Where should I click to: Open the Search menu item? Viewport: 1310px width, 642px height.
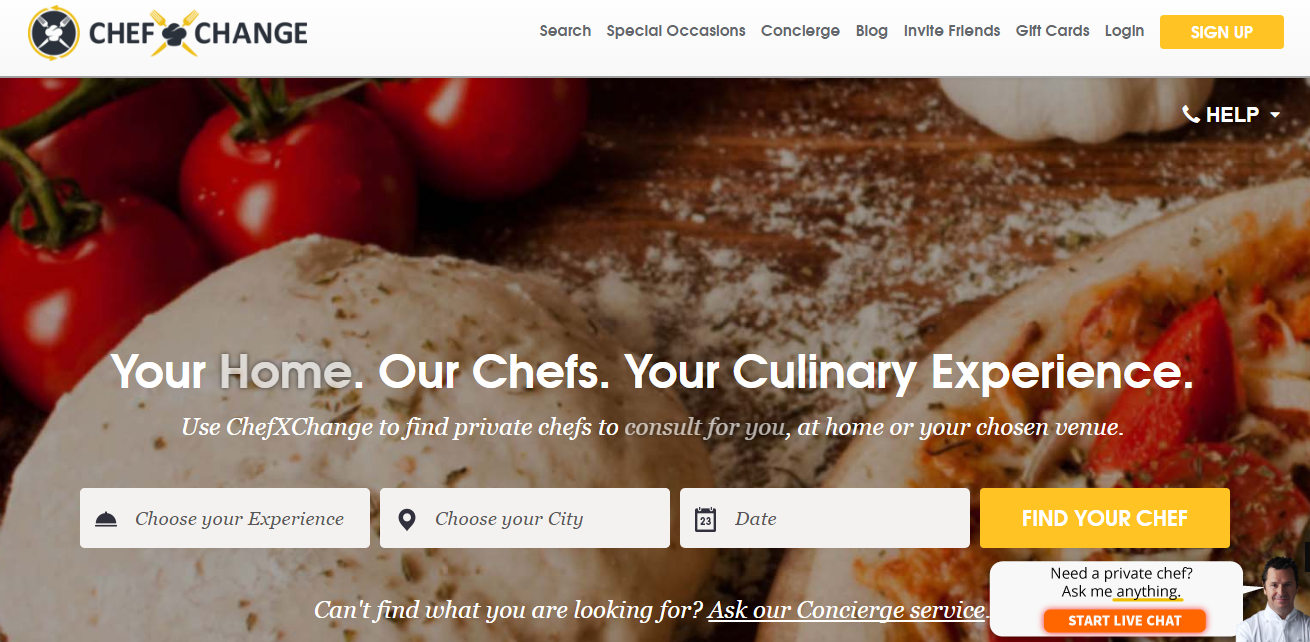coord(565,31)
